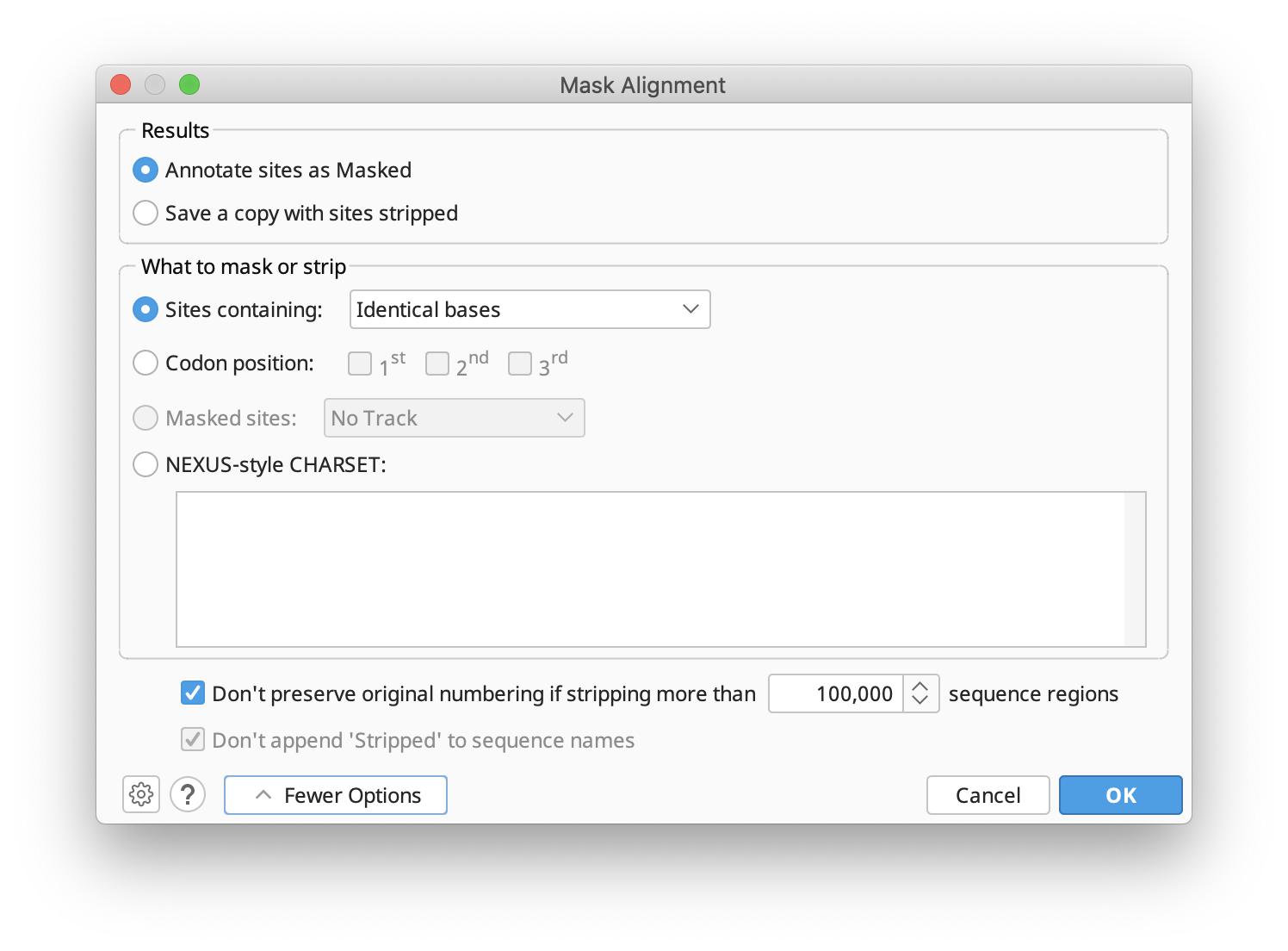Close the Mask Alignment dialog with the red button

point(121,84)
